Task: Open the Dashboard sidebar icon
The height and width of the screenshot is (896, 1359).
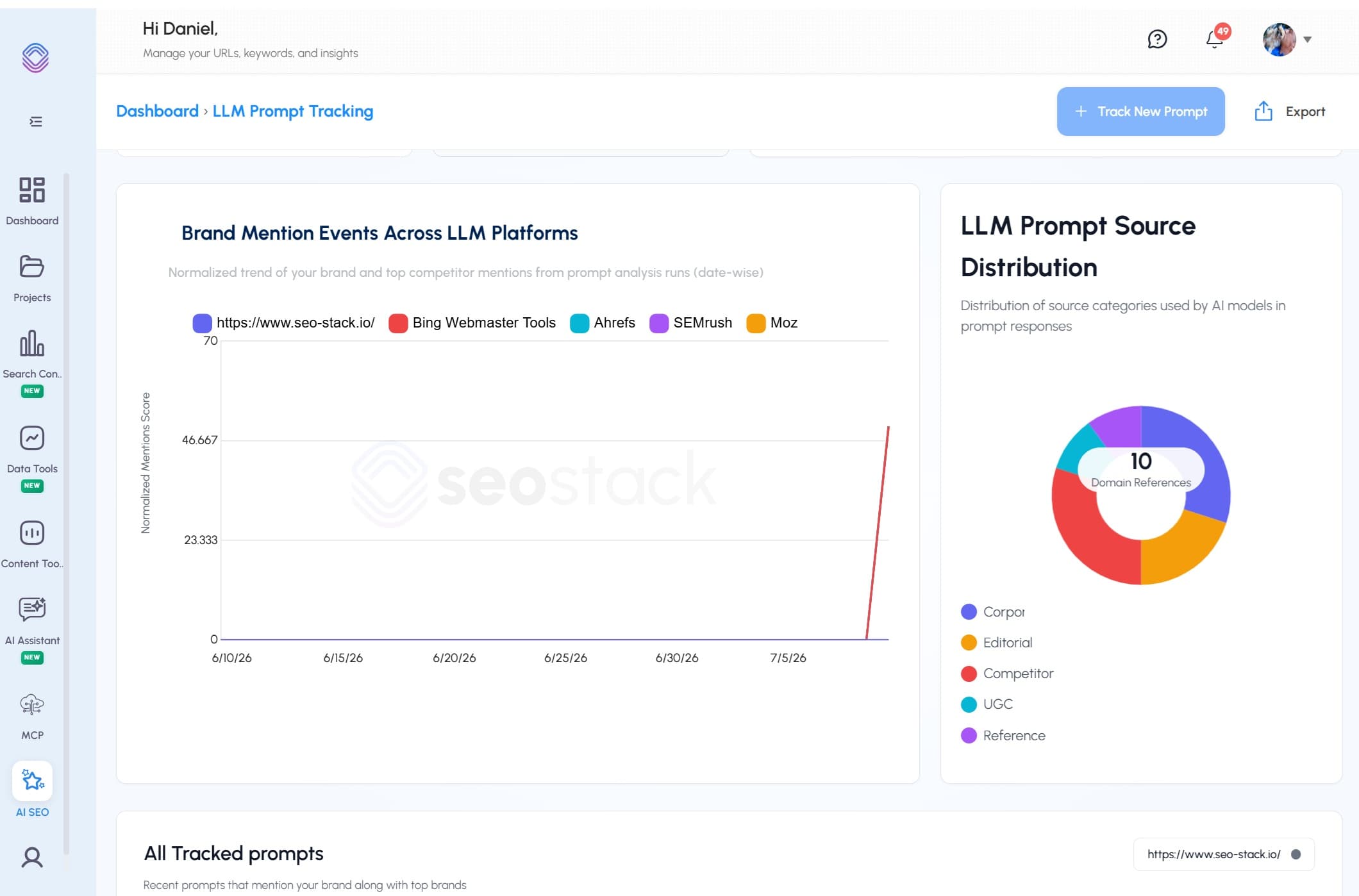Action: pos(32,190)
